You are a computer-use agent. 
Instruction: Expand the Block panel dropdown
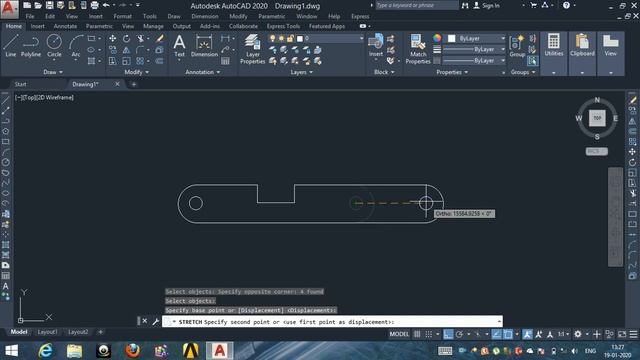384,72
